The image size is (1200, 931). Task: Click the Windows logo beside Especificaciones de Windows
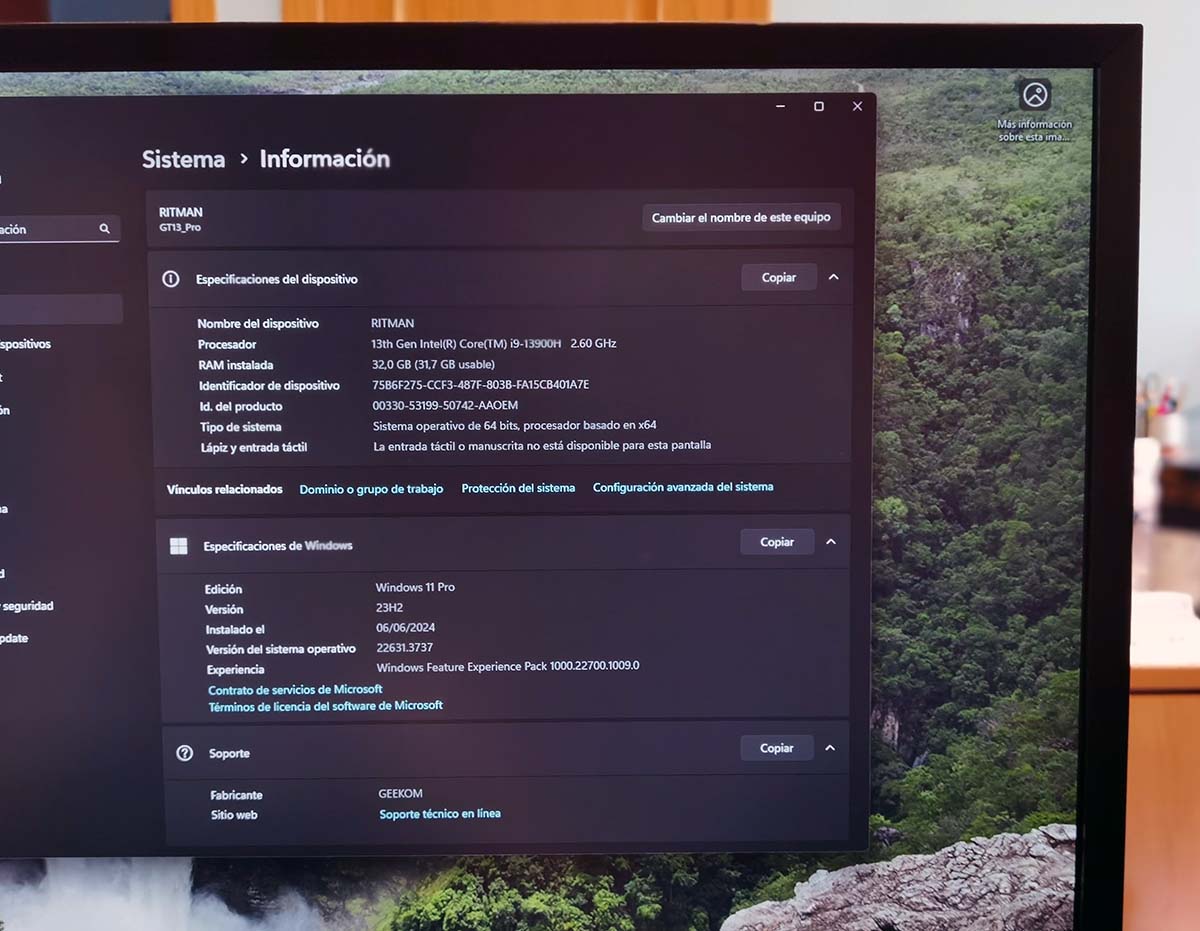(178, 546)
